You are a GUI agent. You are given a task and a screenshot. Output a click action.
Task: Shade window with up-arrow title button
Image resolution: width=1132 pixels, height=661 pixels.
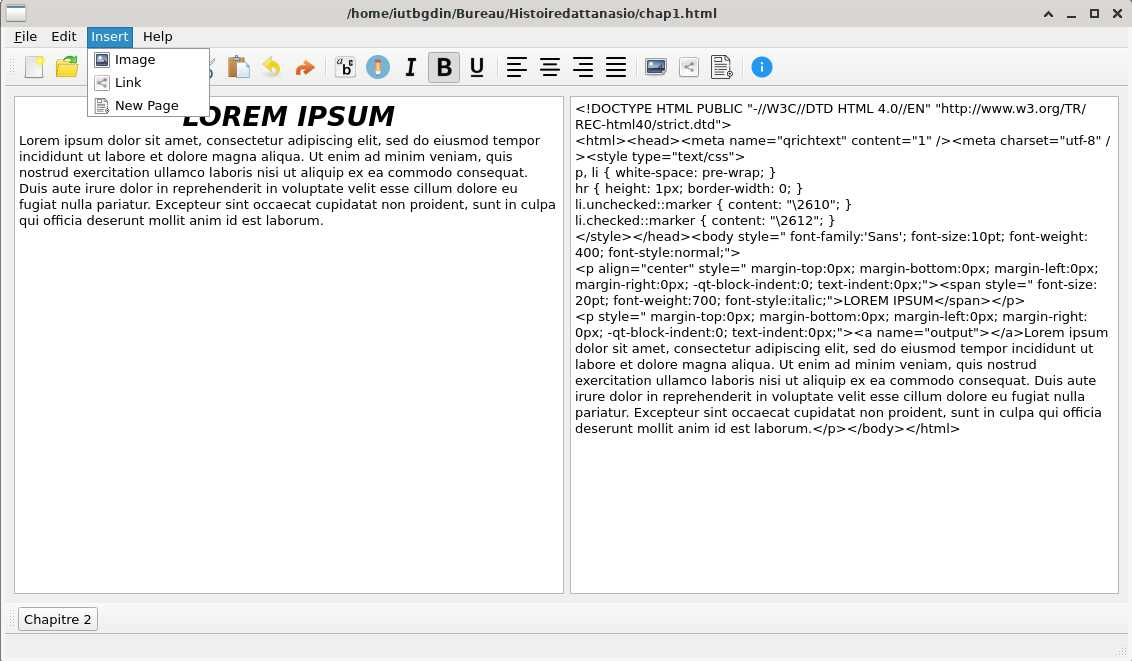point(1048,14)
